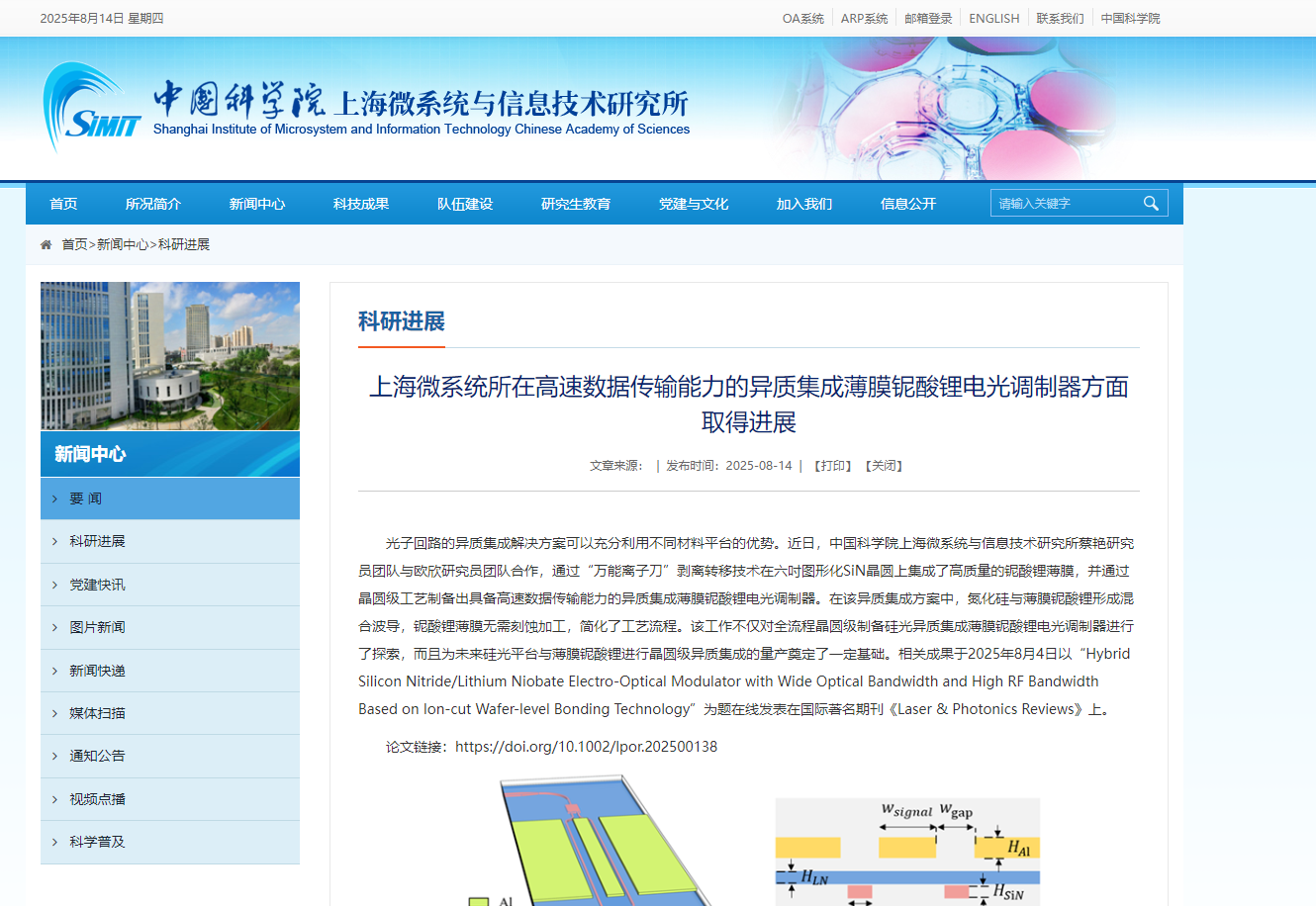Select 媒体扫描 in the sidebar list
This screenshot has height=906, width=1316.
pos(170,713)
